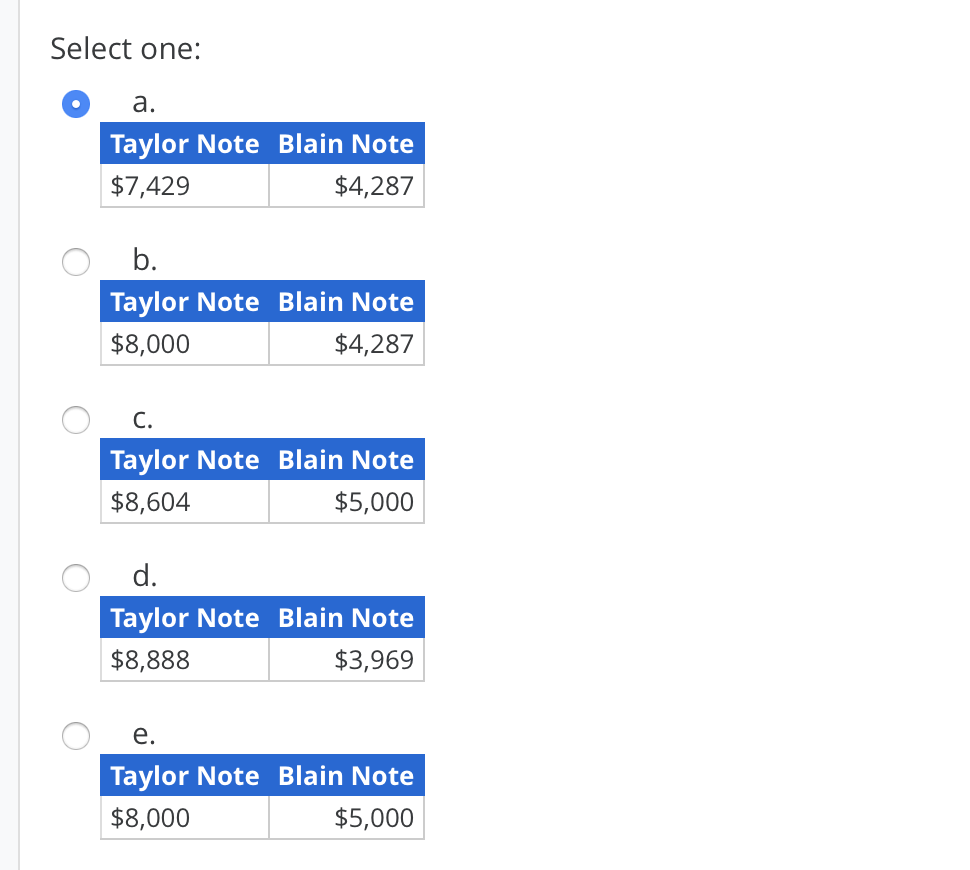Click the 'Select one:' prompt text

coord(125,49)
